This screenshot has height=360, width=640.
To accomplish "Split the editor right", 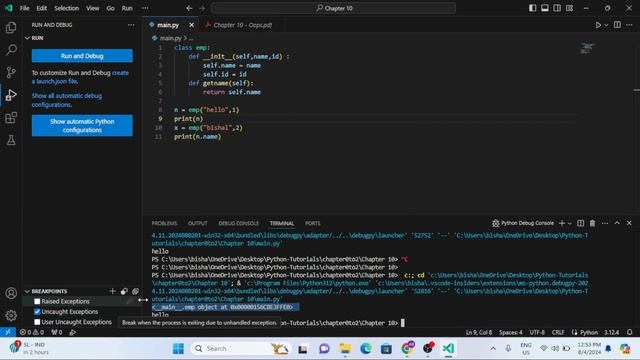I will 617,25.
